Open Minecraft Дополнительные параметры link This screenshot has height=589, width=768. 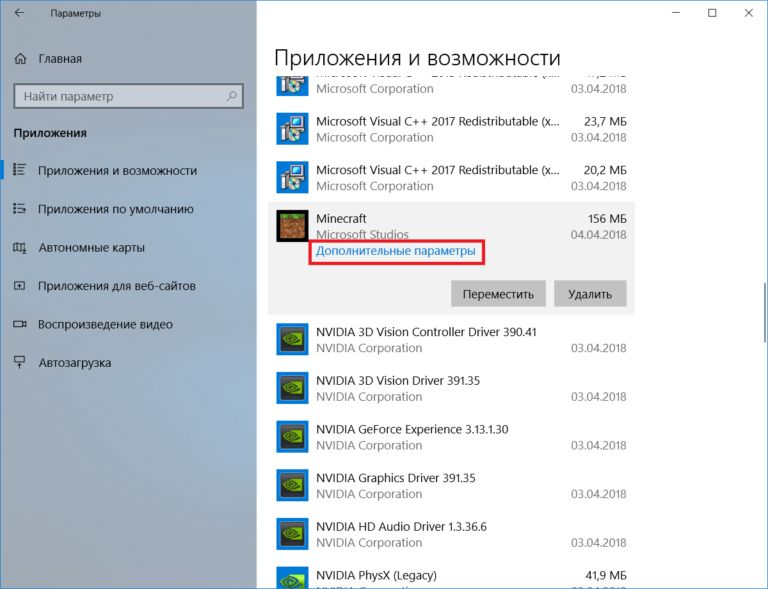pyautogui.click(x=395, y=251)
